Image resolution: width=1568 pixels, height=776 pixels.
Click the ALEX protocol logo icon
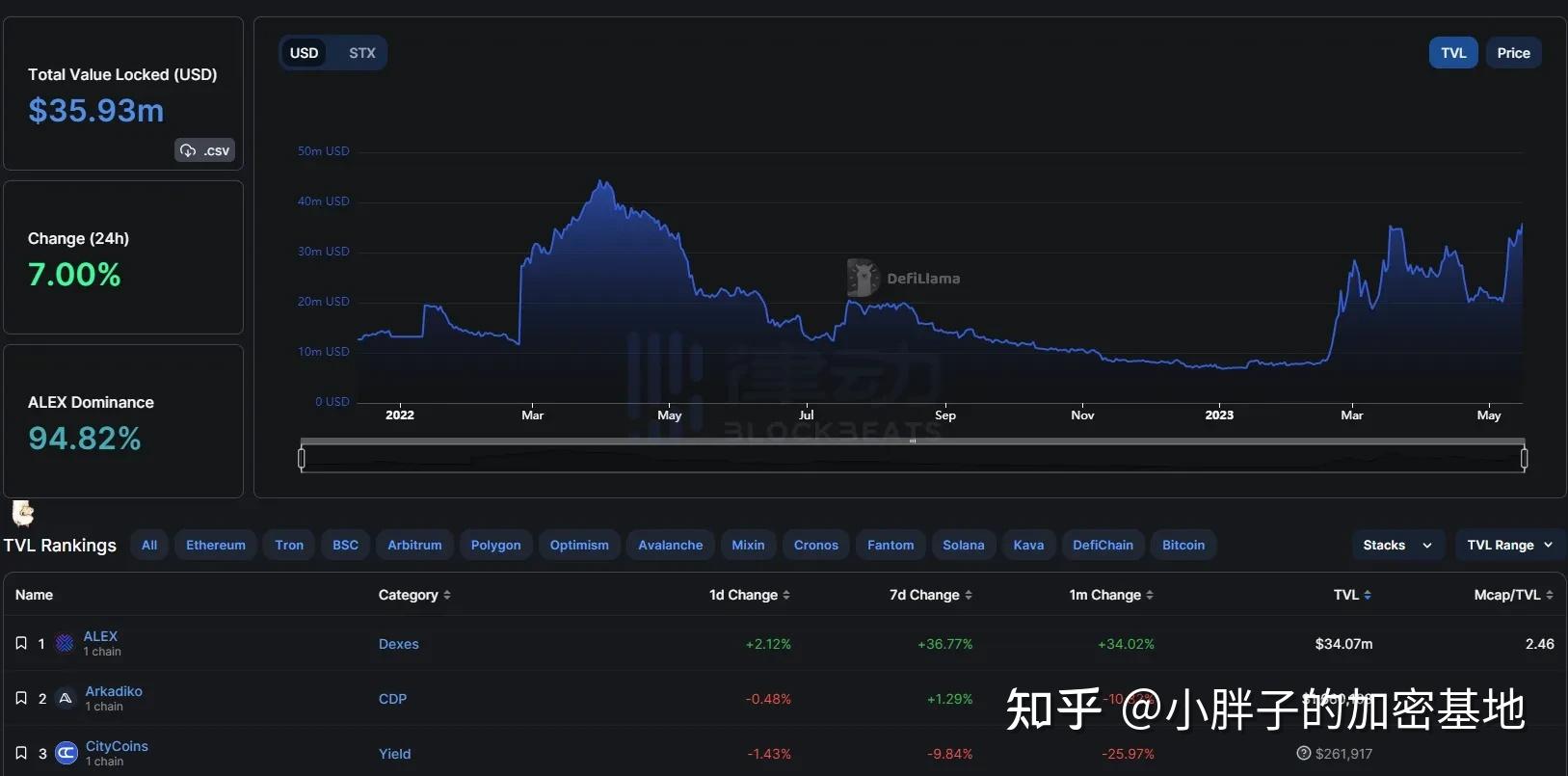tap(65, 643)
